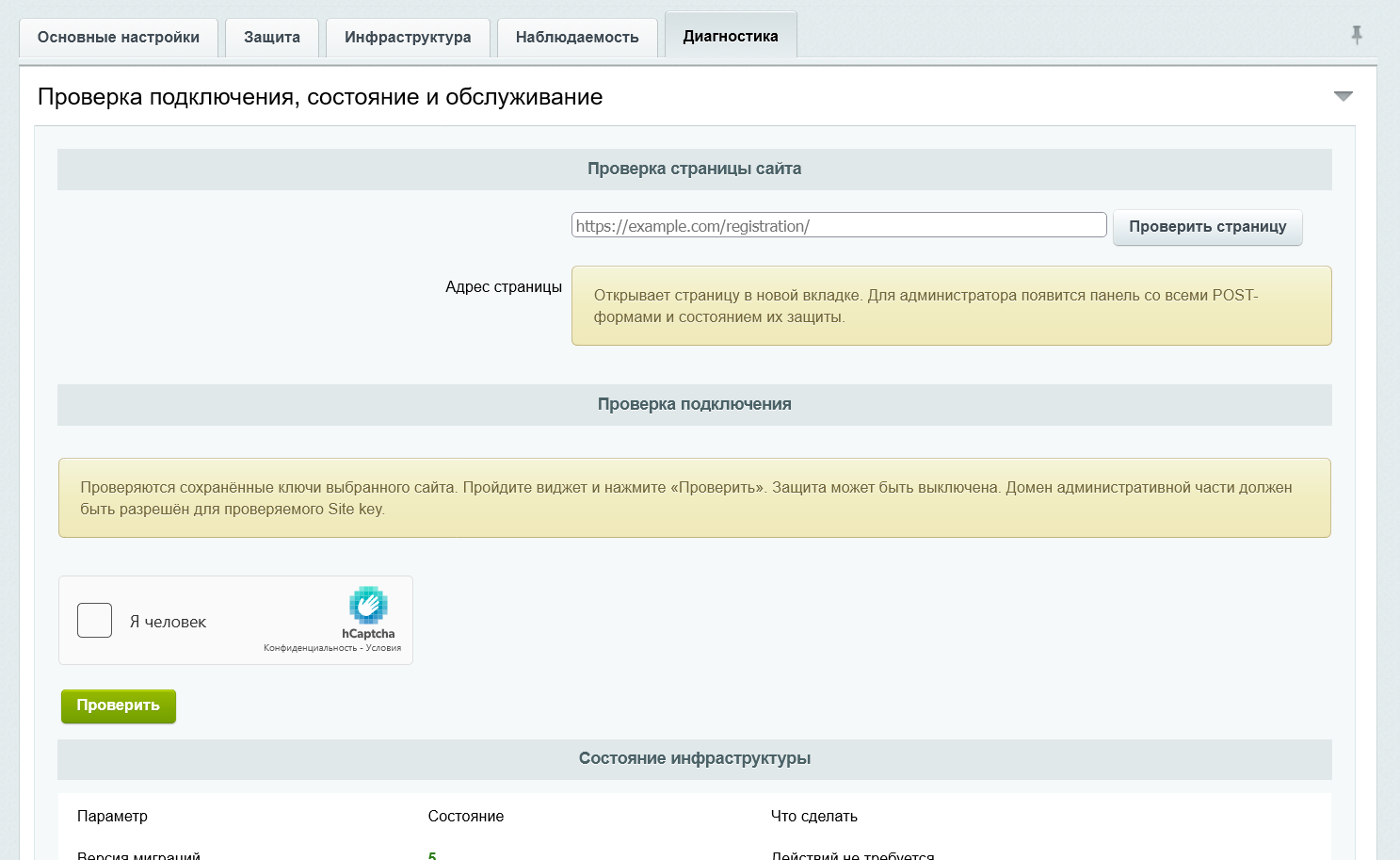Click the pin icon at top right

click(x=1357, y=35)
